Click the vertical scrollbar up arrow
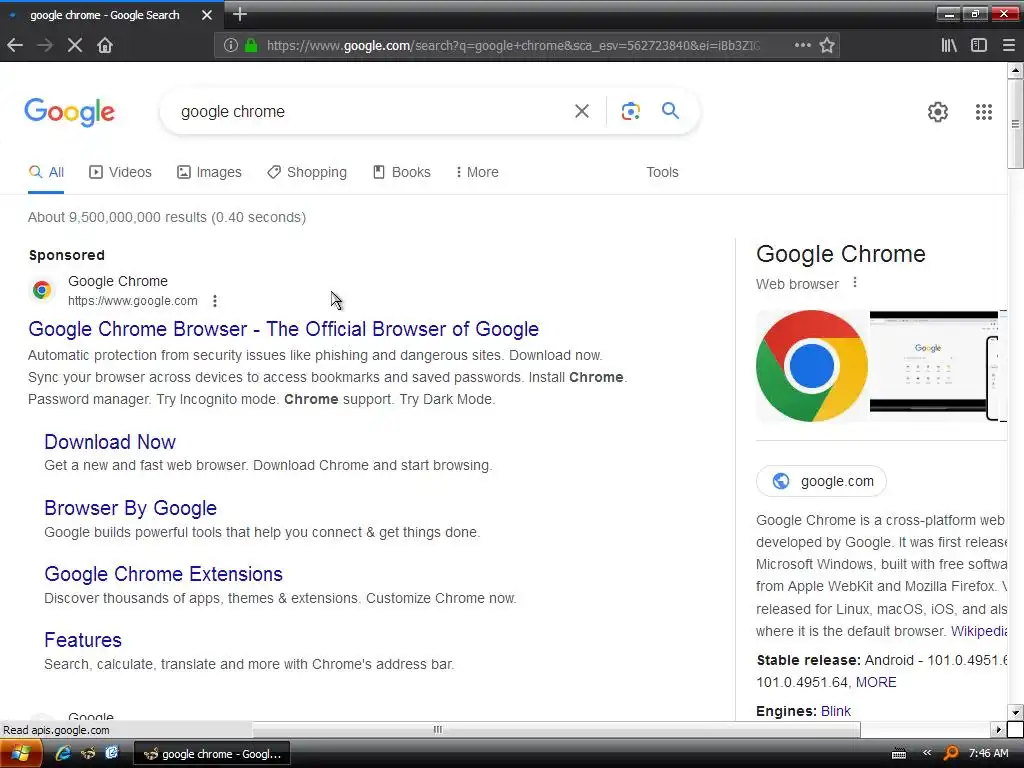 click(x=1016, y=70)
